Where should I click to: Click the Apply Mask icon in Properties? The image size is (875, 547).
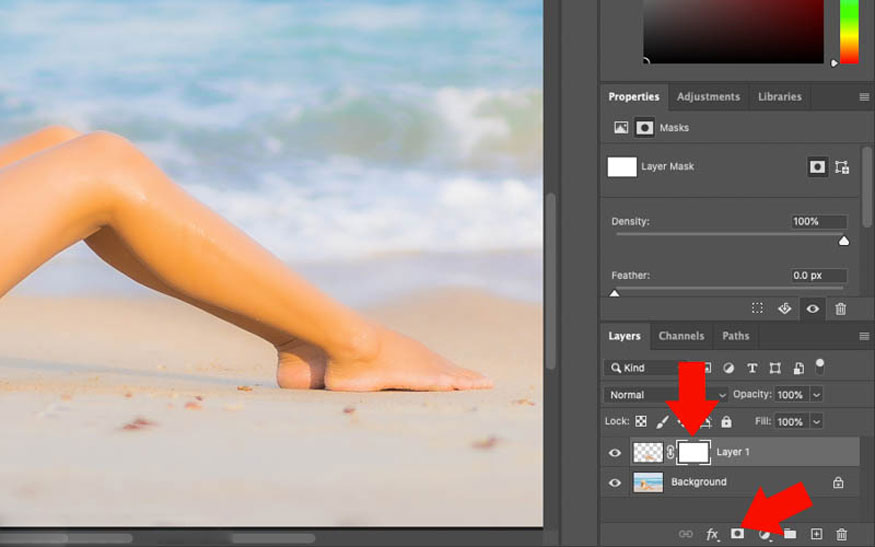pyautogui.click(x=784, y=309)
